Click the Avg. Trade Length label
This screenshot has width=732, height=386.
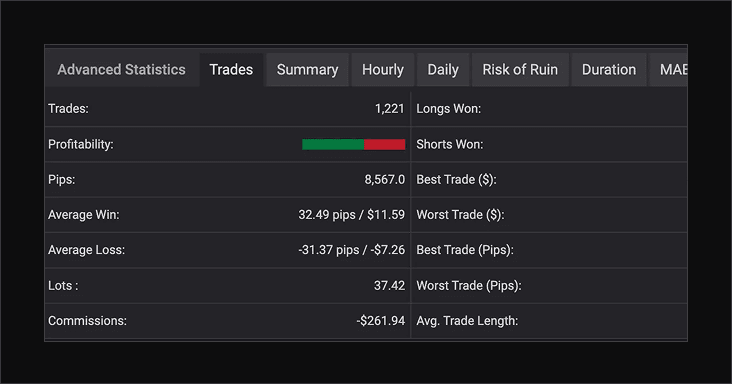click(x=467, y=321)
